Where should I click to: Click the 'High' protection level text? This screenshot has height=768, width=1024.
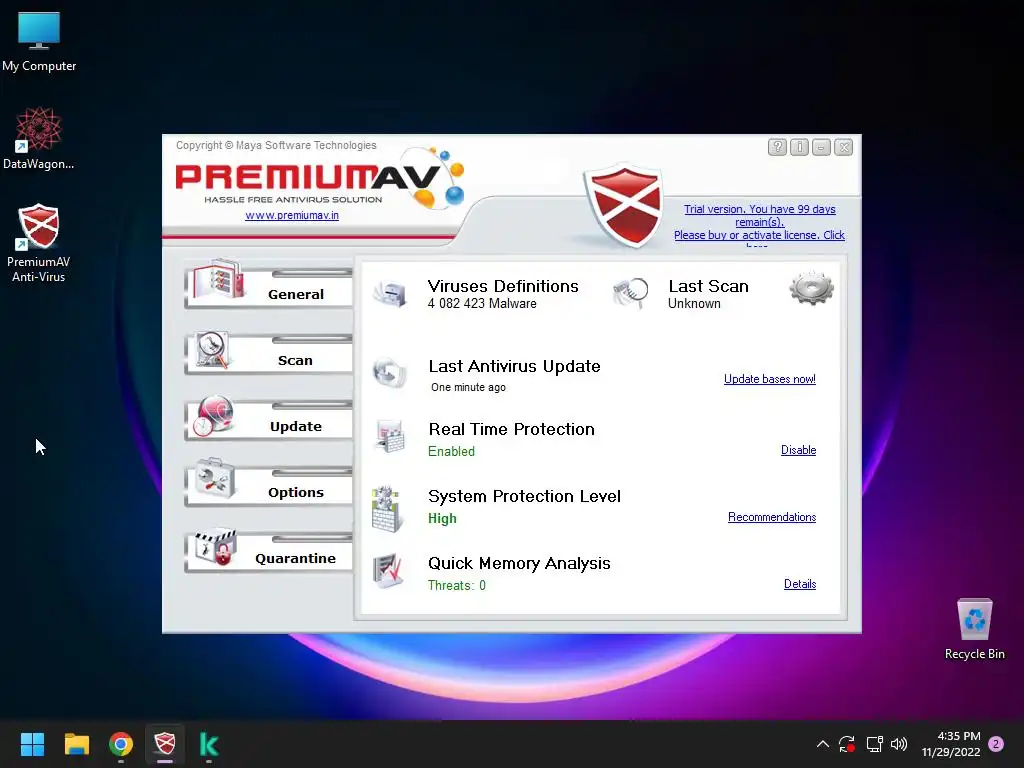pyautogui.click(x=442, y=519)
